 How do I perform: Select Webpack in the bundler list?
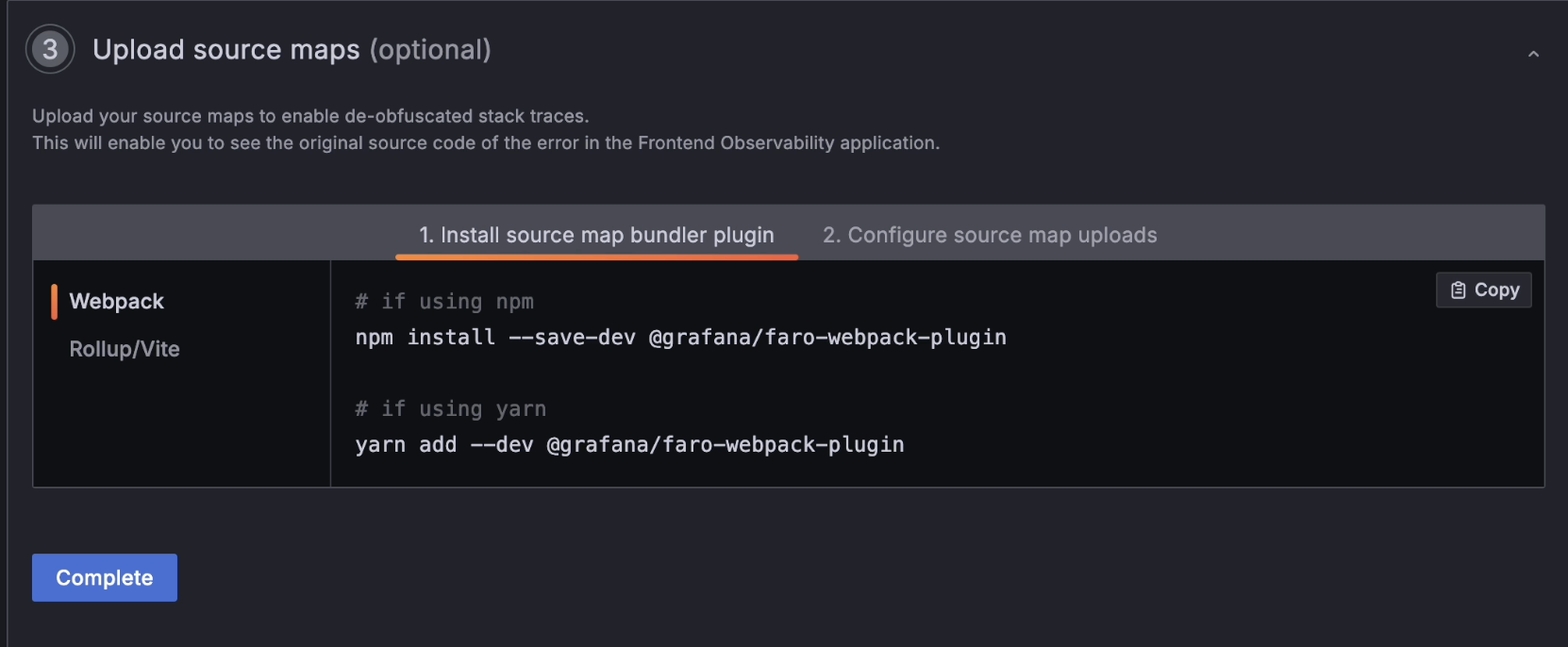click(116, 302)
